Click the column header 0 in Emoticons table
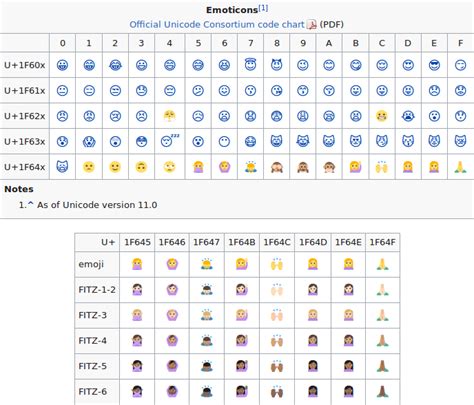Screen dimensions: 474x405 (x=62, y=43)
